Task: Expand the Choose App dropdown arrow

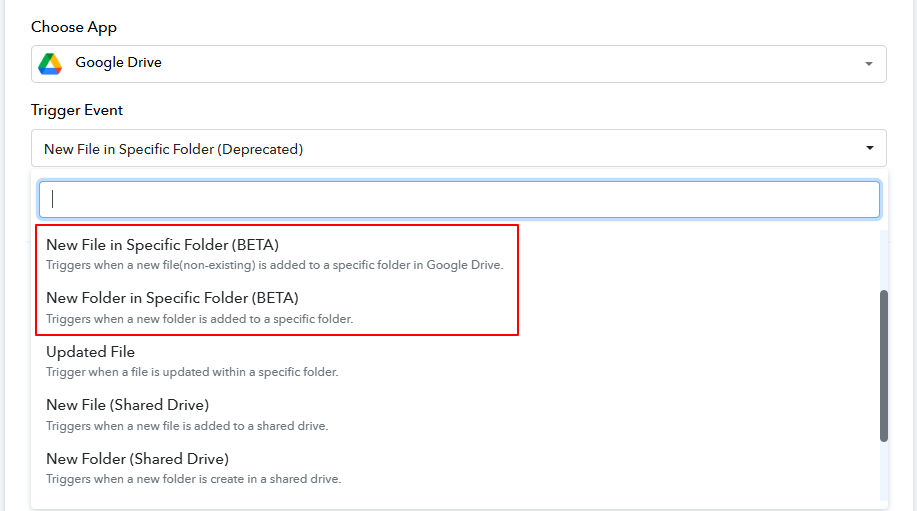Action: pyautogui.click(x=867, y=64)
